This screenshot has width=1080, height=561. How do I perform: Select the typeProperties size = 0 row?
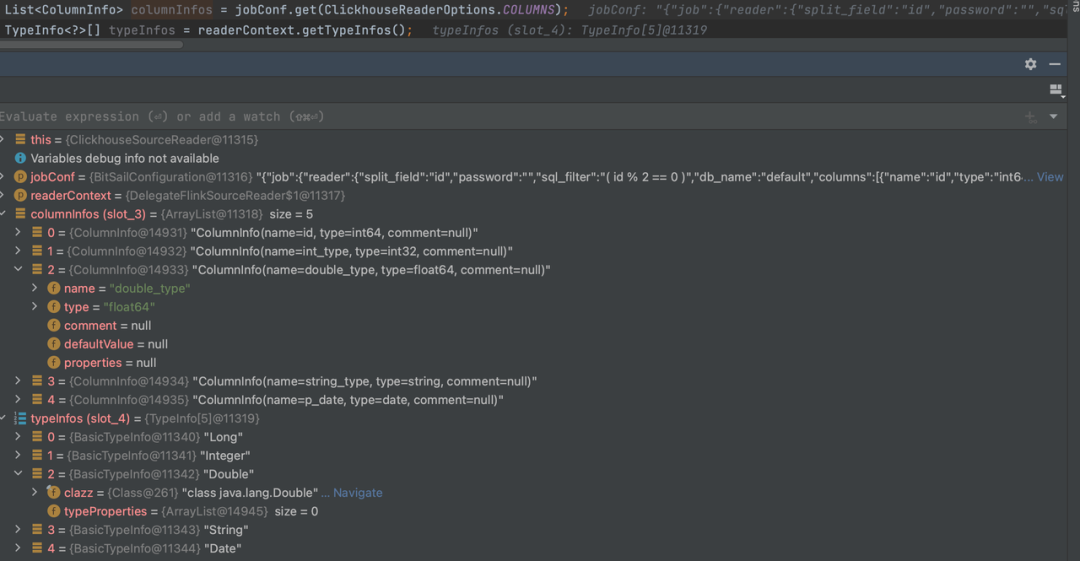pyautogui.click(x=190, y=512)
